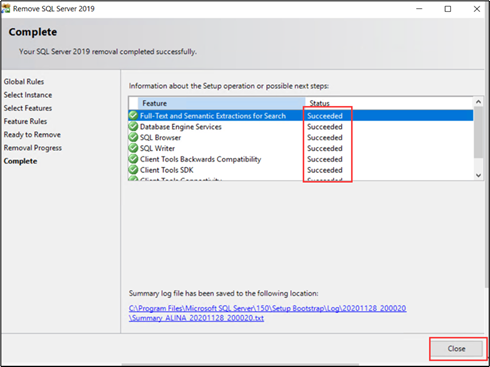The image size is (490, 367).
Task: Click green check icon beside Client Tools SDK
Action: click(133, 169)
